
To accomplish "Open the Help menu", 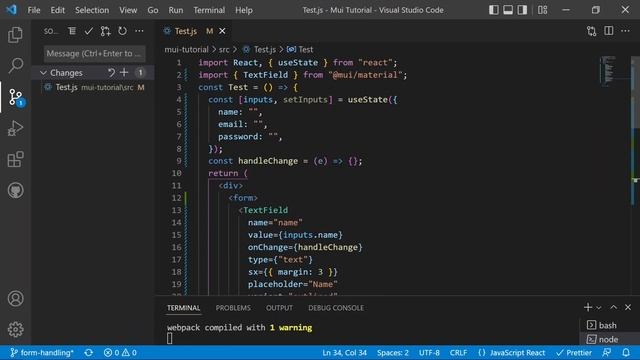I will point(244,10).
